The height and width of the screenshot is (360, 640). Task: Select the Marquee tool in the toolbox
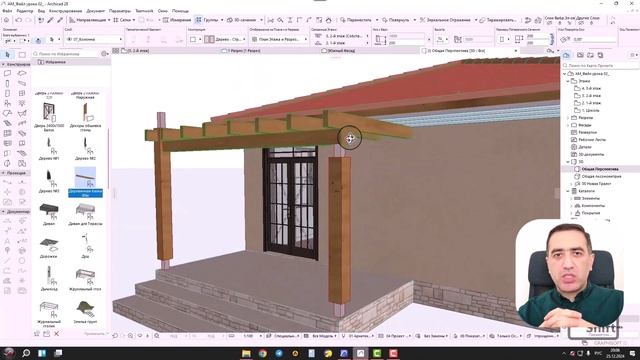[x=22, y=55]
